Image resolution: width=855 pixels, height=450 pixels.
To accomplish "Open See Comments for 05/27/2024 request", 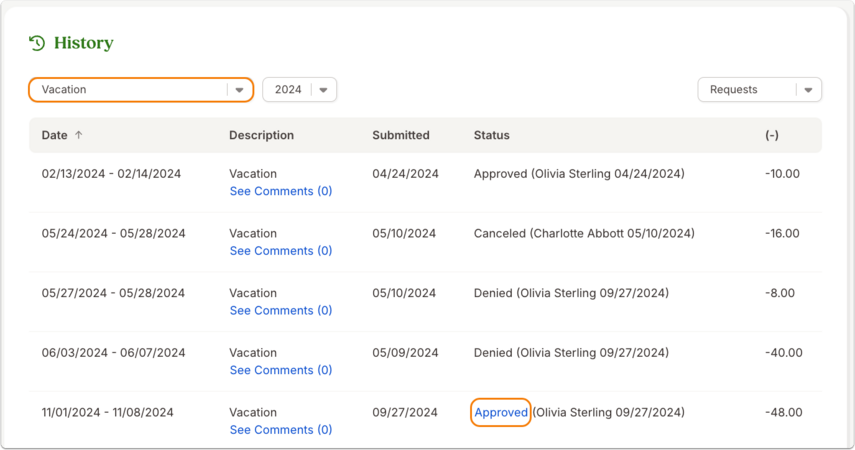I will pos(281,310).
